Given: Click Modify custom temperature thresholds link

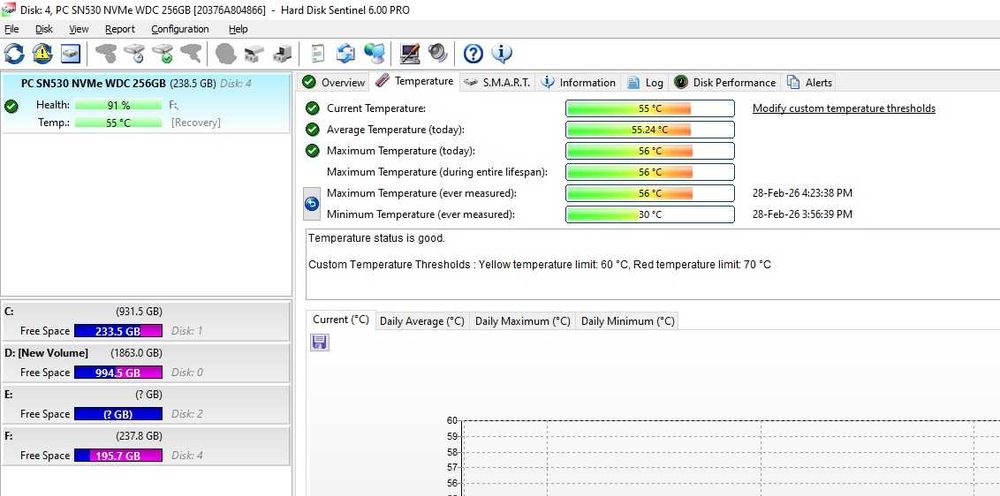Looking at the screenshot, I should click(844, 108).
